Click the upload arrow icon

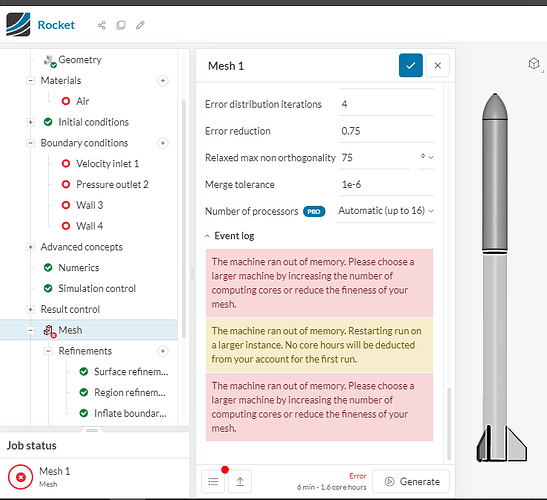coord(240,482)
